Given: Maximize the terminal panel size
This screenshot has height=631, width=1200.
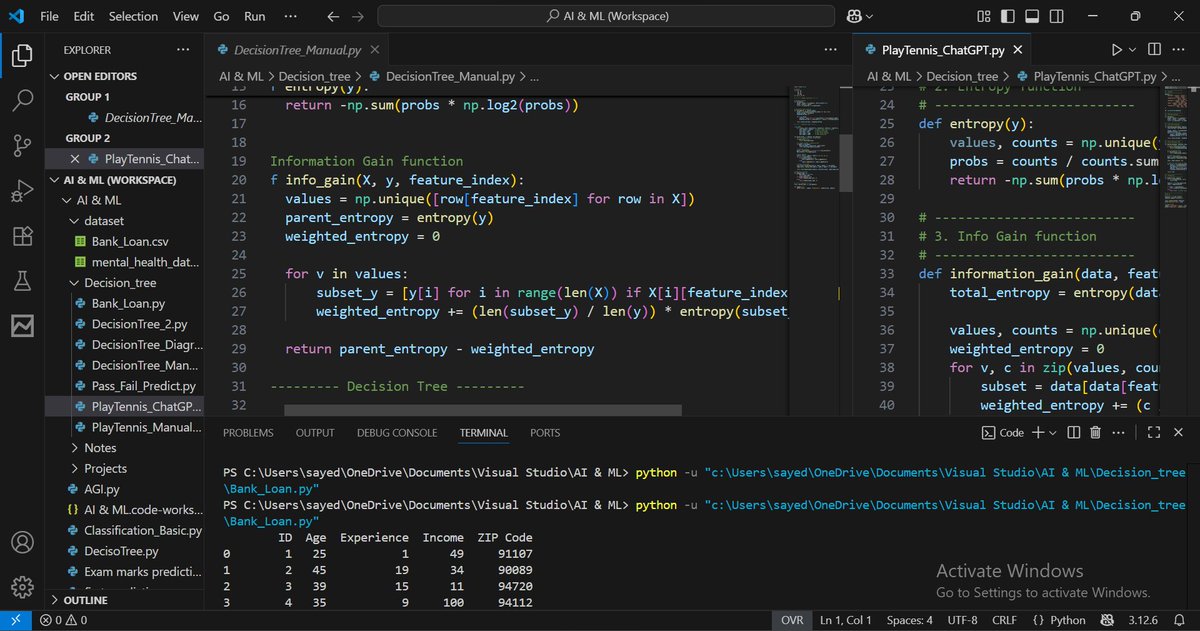Looking at the screenshot, I should (1153, 432).
